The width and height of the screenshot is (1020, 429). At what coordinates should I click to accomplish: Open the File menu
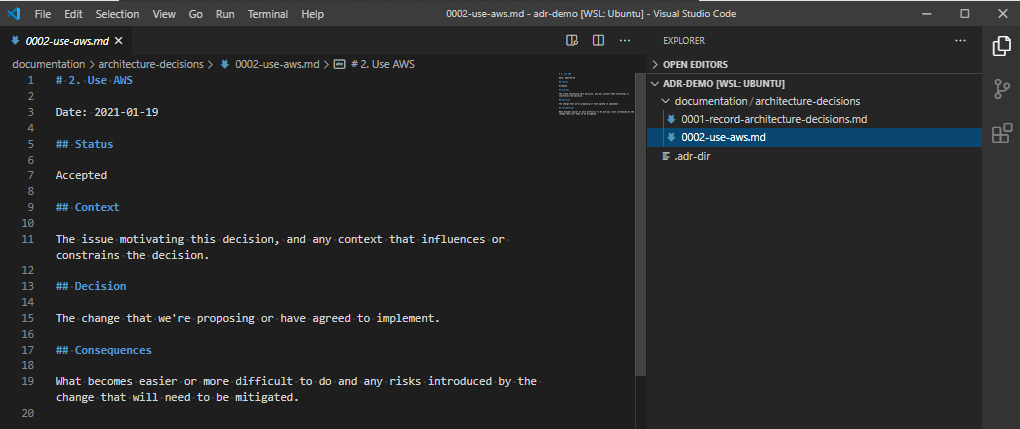[42, 14]
